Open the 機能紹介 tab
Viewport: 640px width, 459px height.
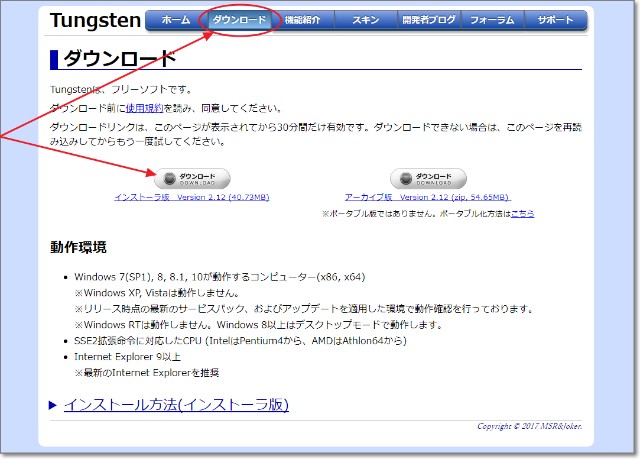click(x=305, y=20)
